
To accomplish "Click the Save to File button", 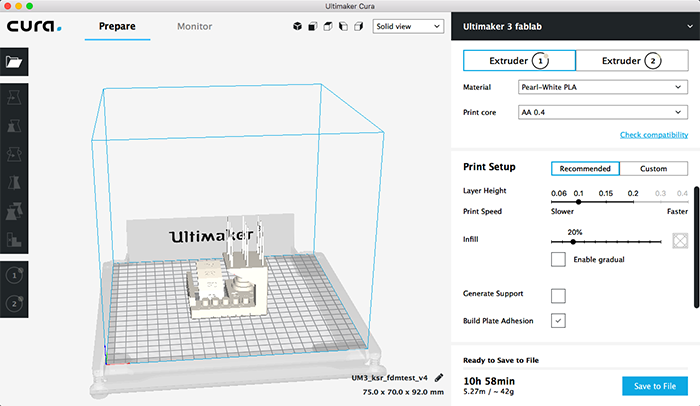I will pyautogui.click(x=655, y=386).
